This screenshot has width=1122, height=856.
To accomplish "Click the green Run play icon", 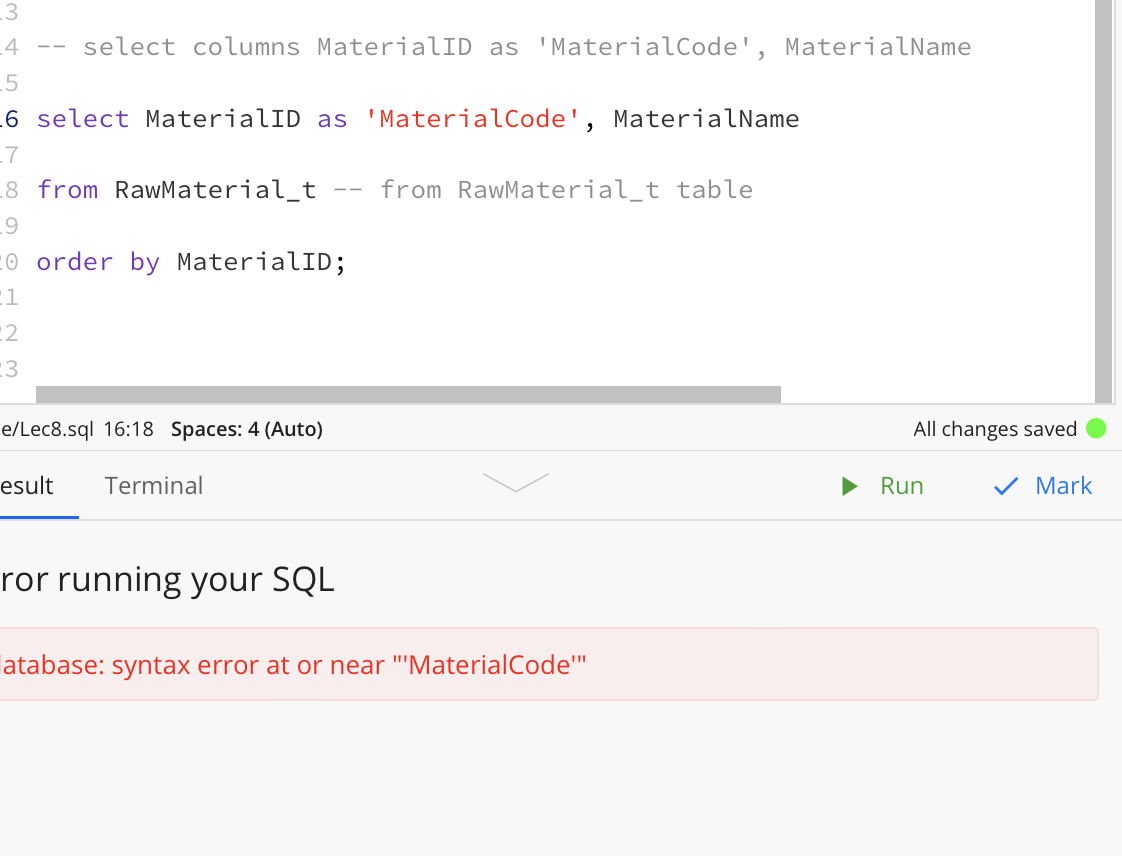I will click(849, 487).
